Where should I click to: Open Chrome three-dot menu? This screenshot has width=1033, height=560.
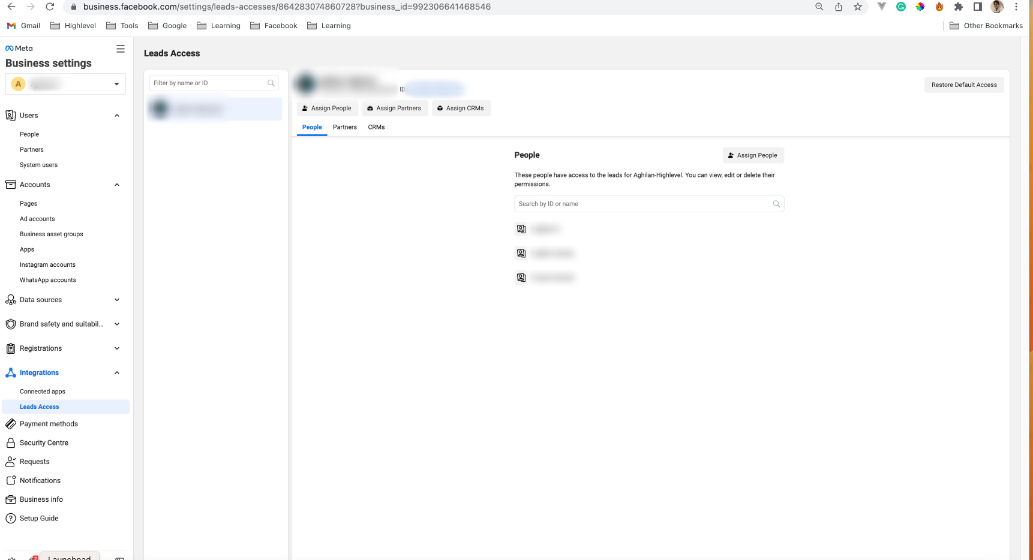(1016, 7)
